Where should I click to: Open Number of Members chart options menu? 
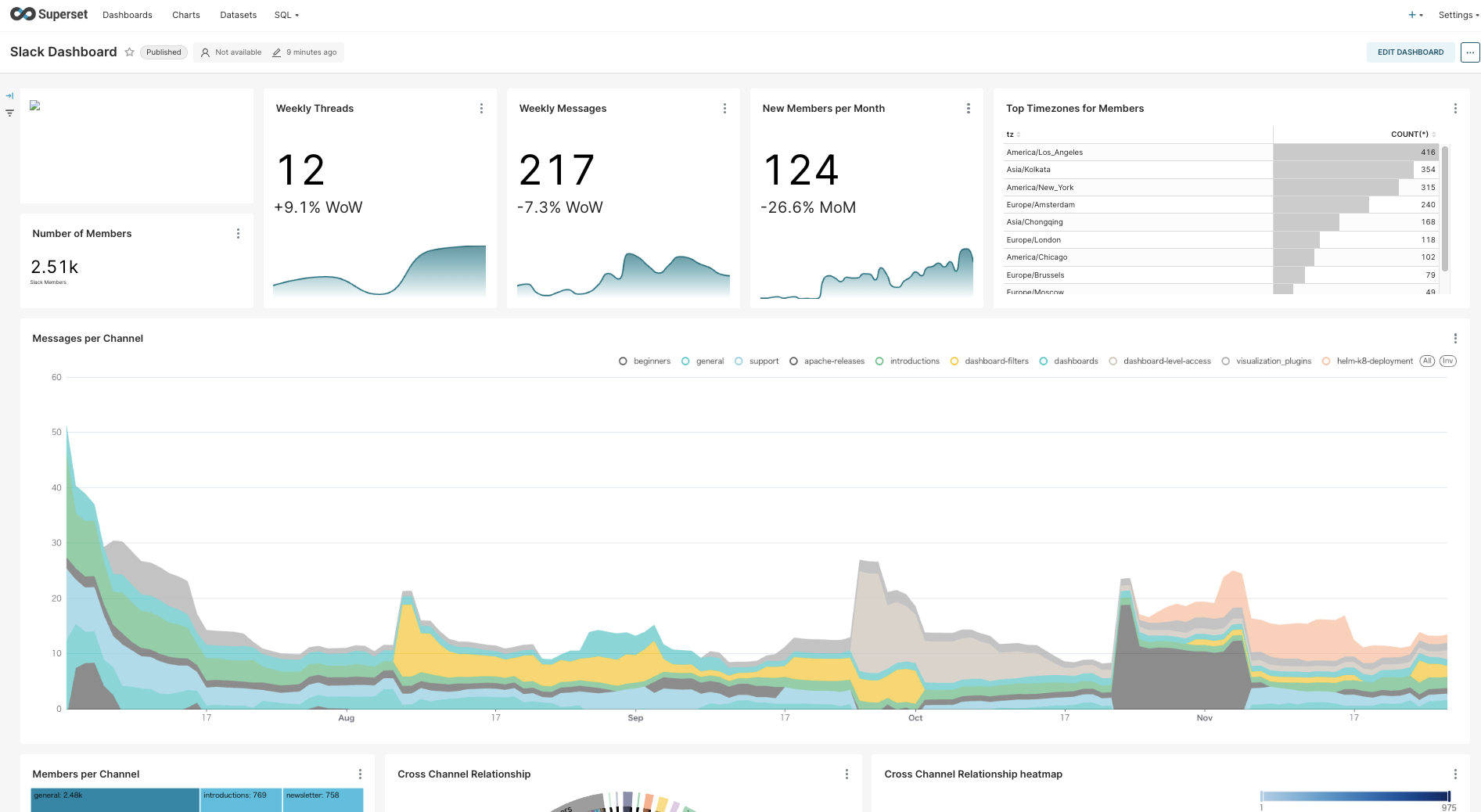(x=238, y=234)
